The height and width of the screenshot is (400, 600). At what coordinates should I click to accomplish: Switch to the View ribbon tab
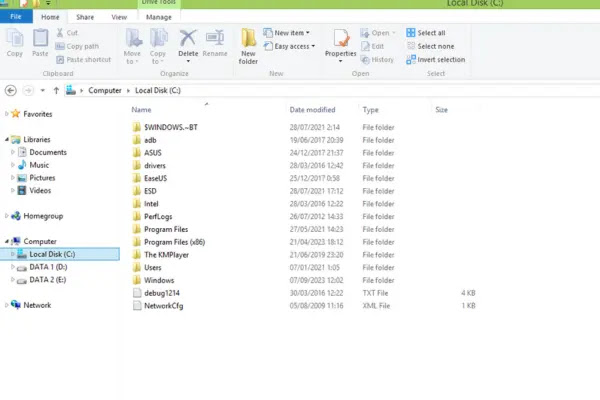point(119,17)
